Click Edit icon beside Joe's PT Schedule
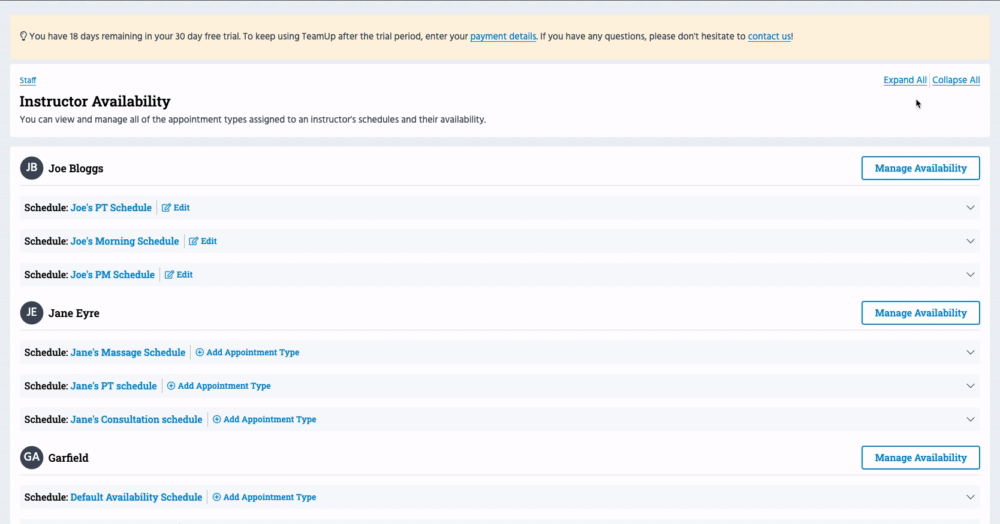 click(x=167, y=208)
